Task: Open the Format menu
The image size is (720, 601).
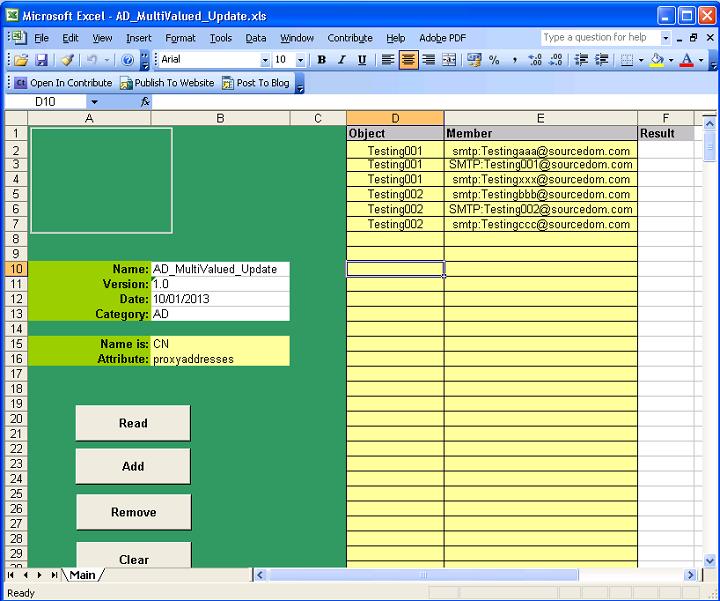Action: 180,38
